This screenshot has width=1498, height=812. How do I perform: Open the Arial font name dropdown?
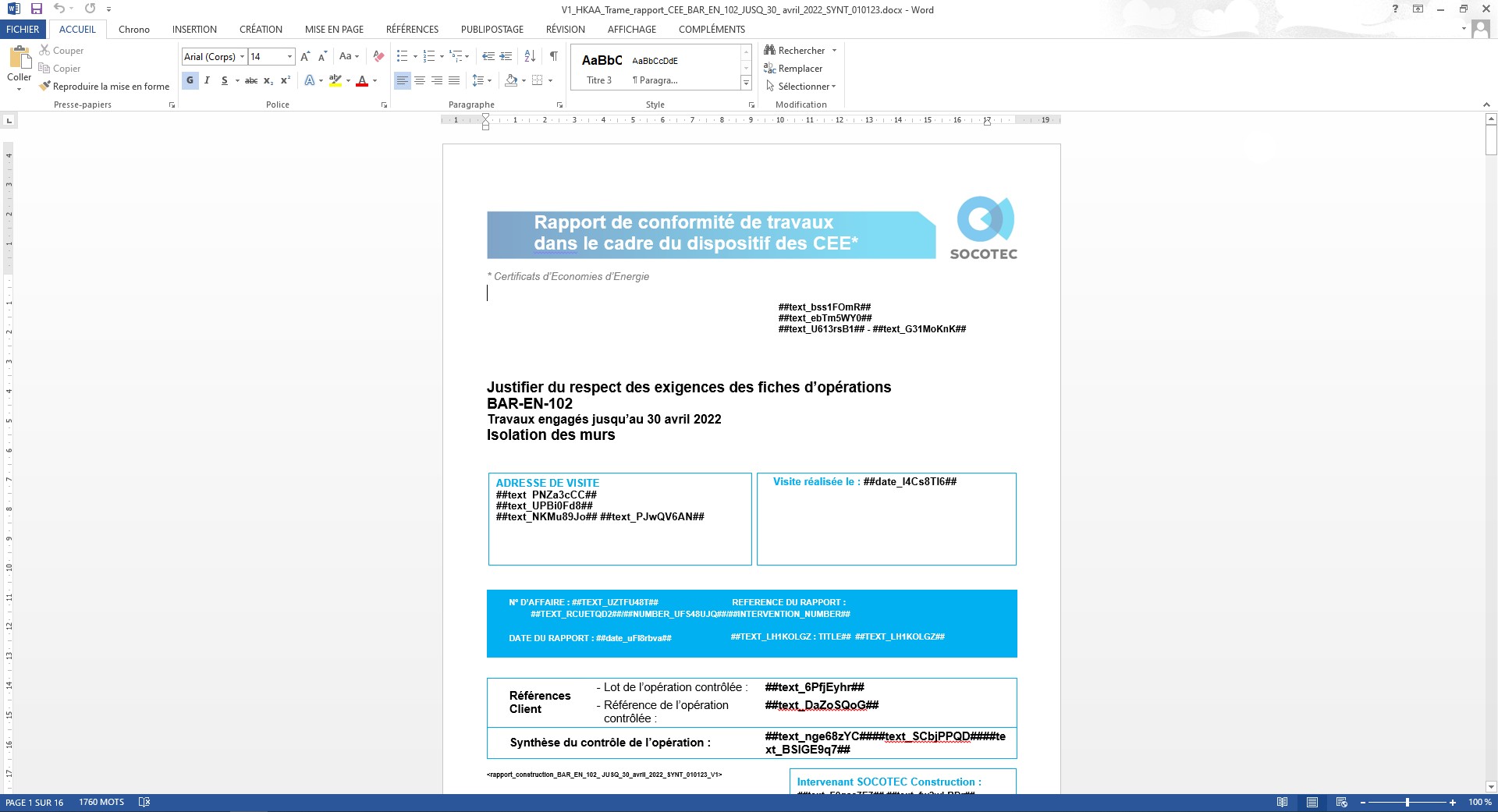point(242,57)
